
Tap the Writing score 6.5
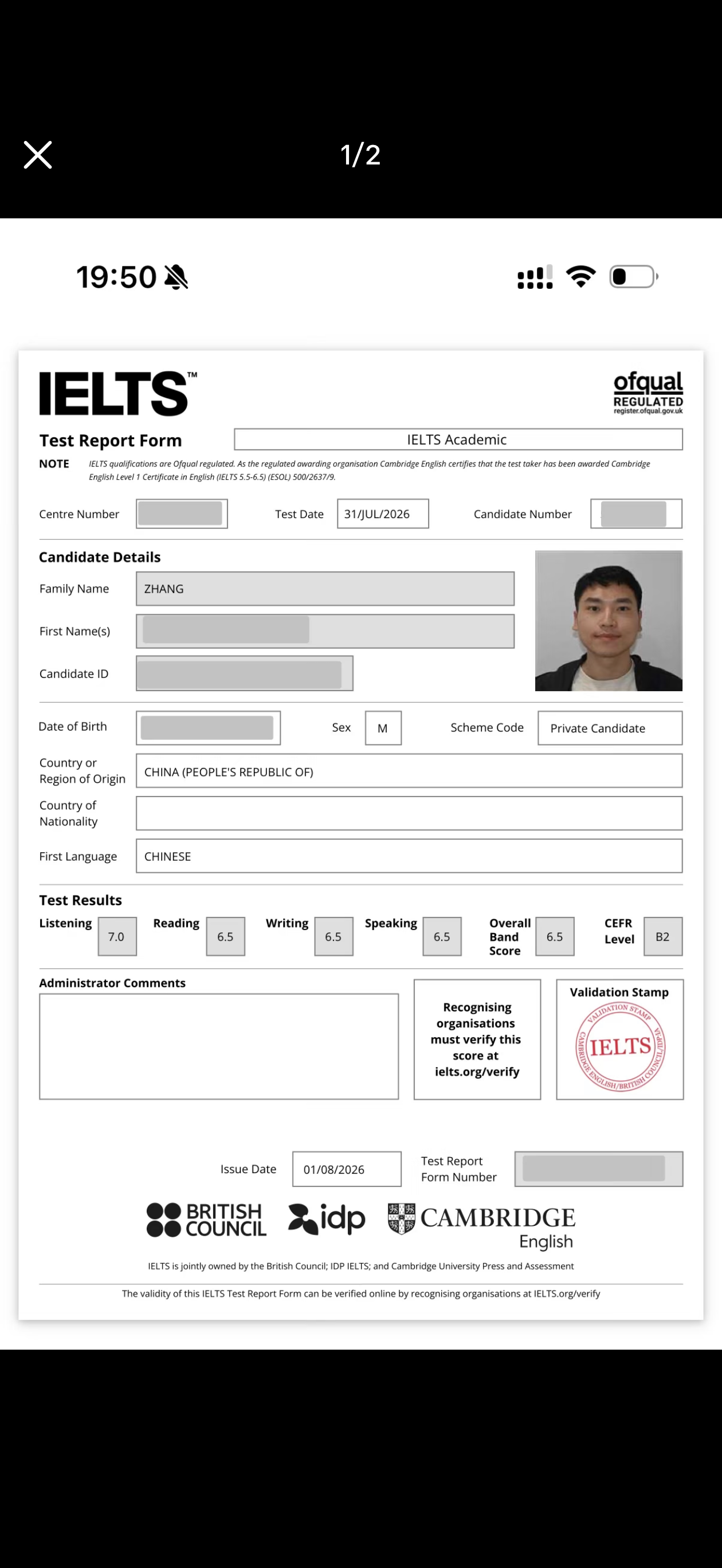coord(333,937)
